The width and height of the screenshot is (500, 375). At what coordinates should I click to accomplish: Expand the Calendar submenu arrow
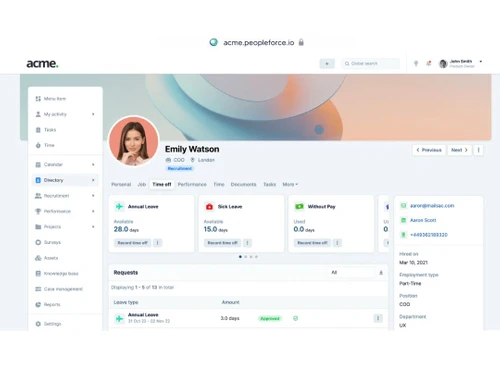(x=93, y=164)
